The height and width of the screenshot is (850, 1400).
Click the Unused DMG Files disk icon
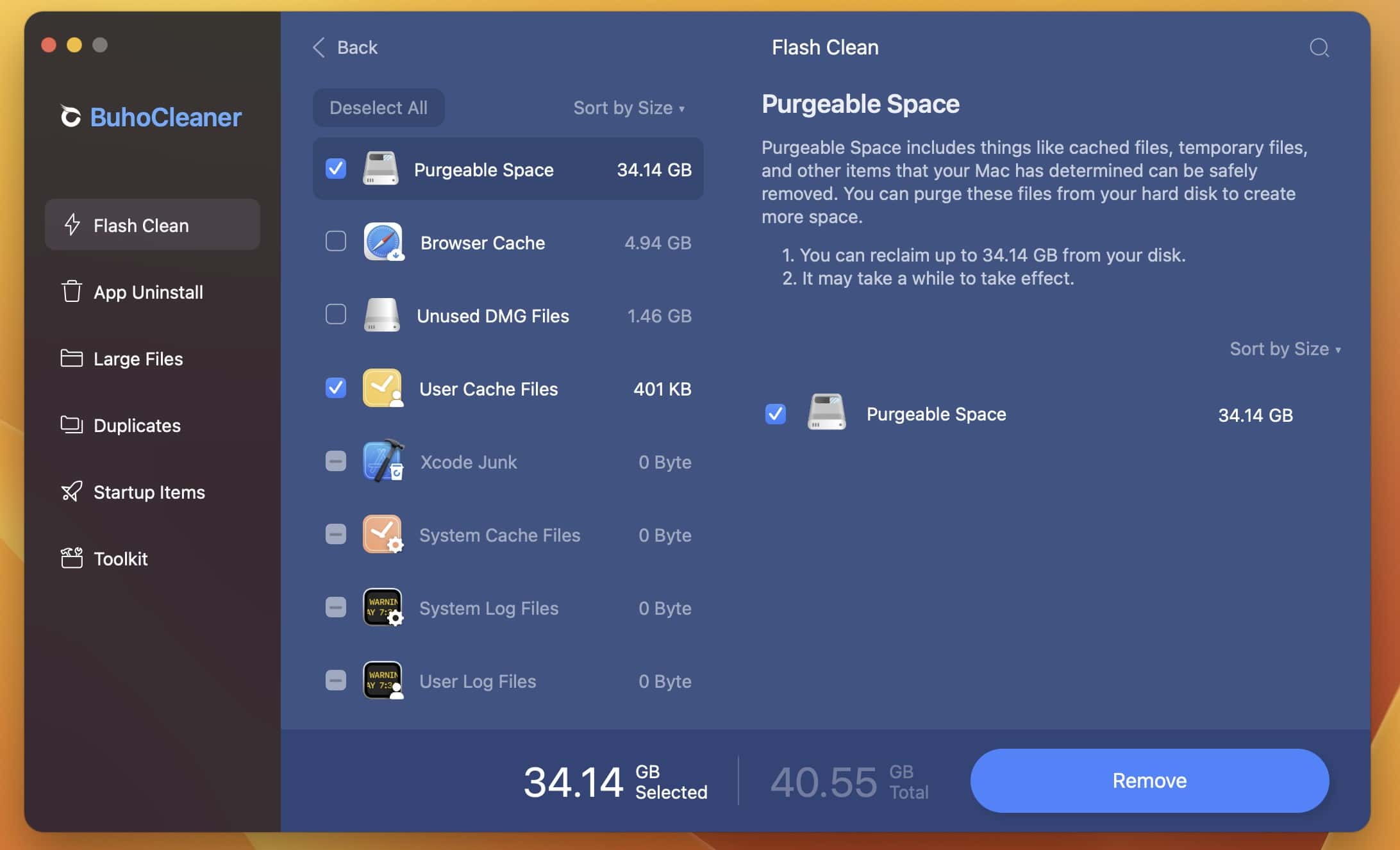point(382,315)
